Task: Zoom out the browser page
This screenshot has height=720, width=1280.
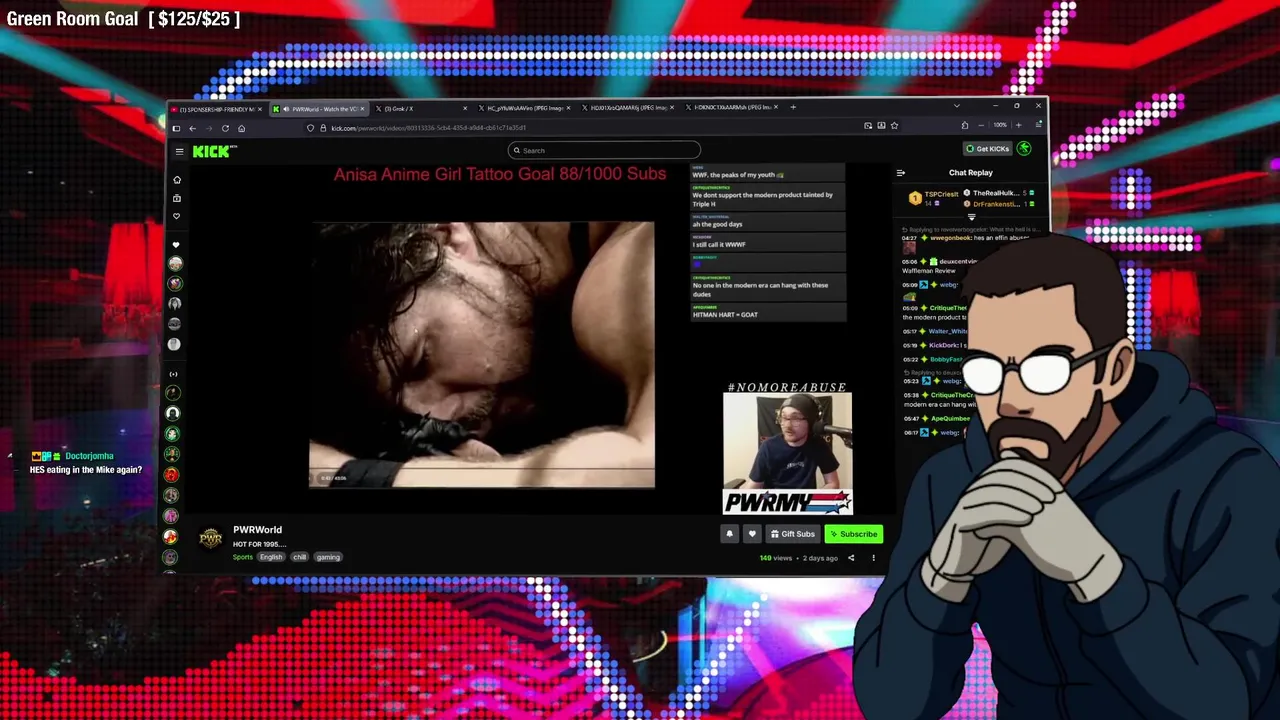Action: pos(981,125)
